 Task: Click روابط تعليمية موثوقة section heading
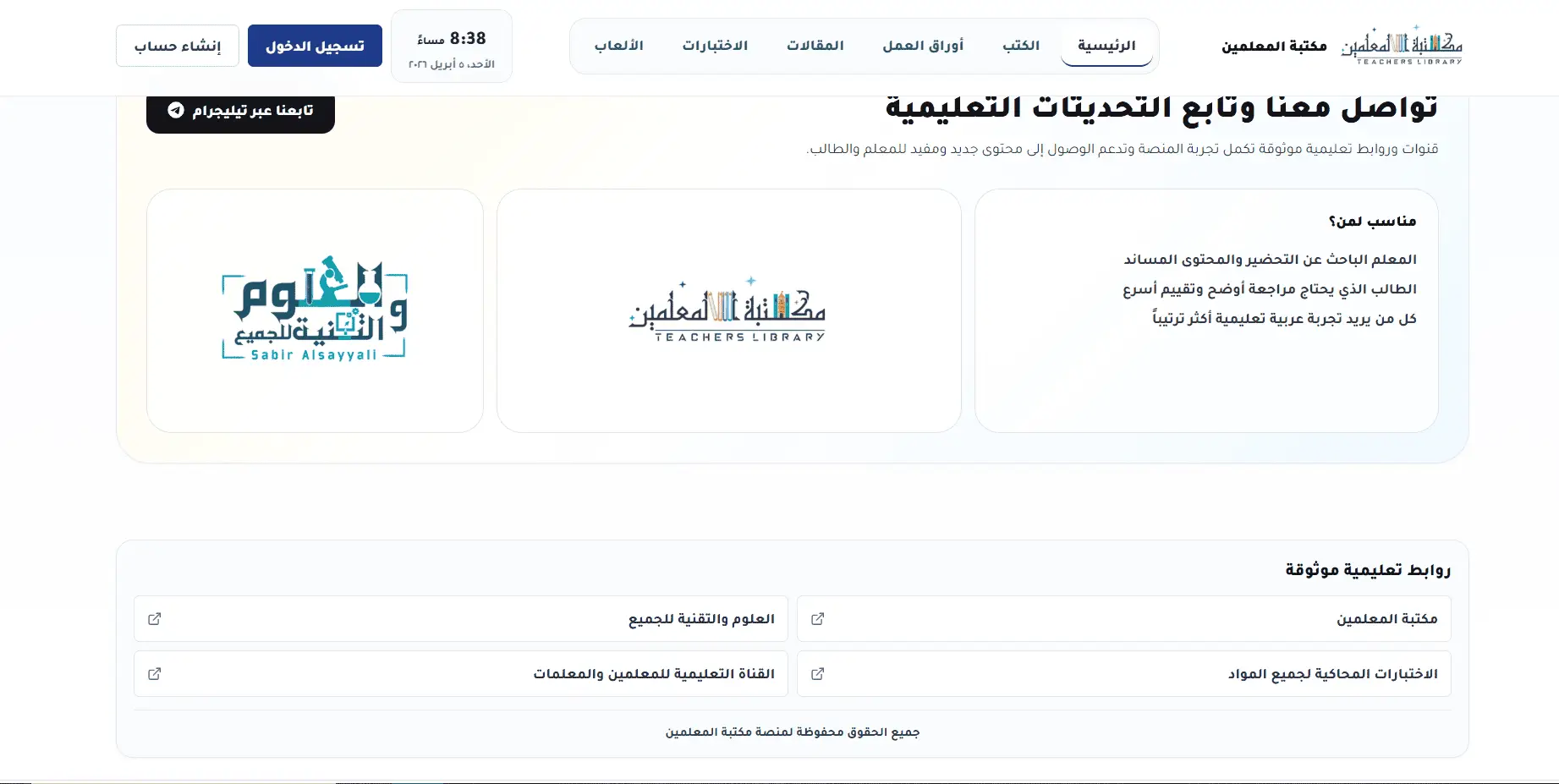point(1368,570)
